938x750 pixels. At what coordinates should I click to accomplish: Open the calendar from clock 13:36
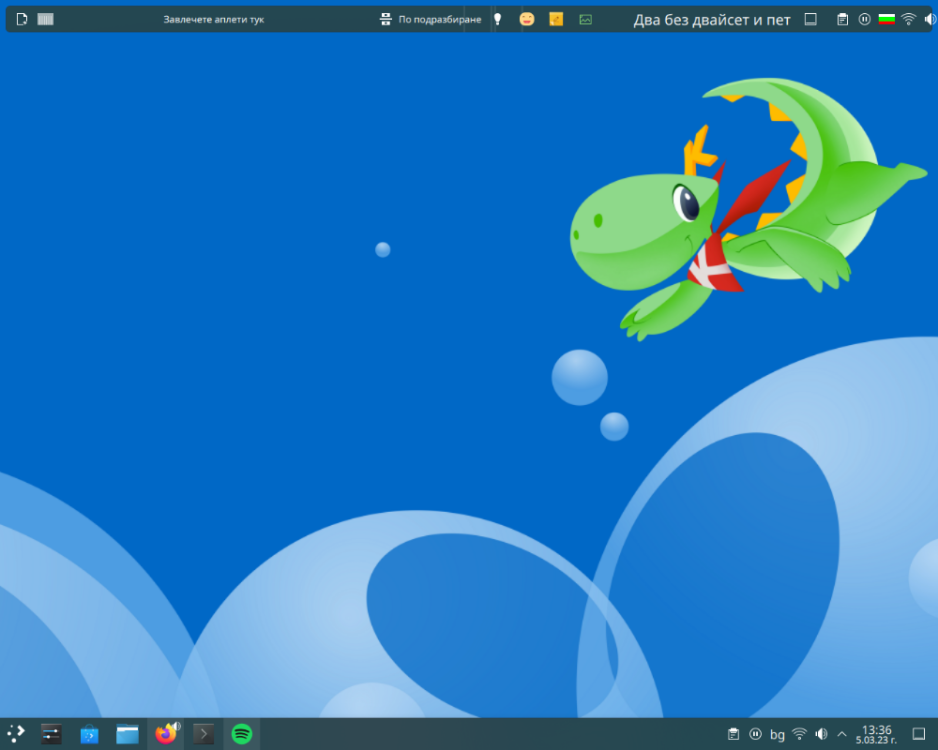(876, 734)
